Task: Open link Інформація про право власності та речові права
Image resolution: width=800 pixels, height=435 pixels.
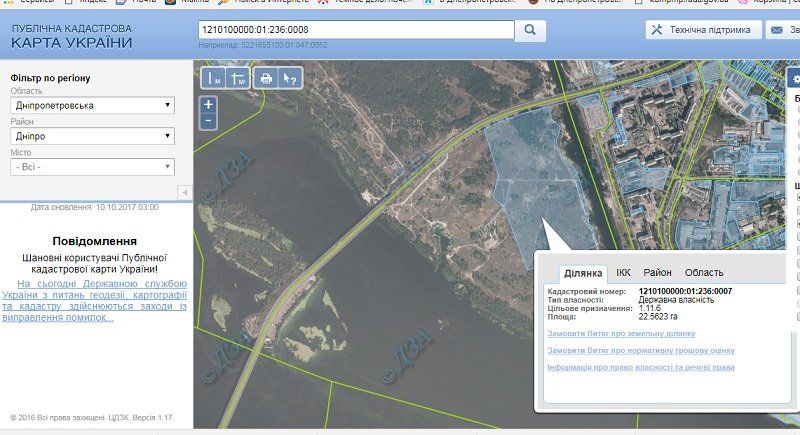Action: pos(640,367)
